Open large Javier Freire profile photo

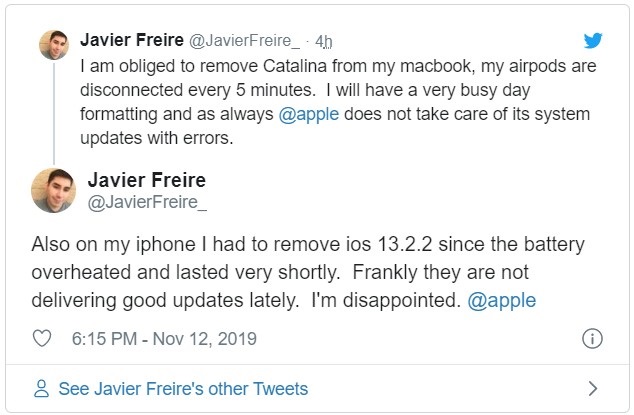tap(54, 190)
